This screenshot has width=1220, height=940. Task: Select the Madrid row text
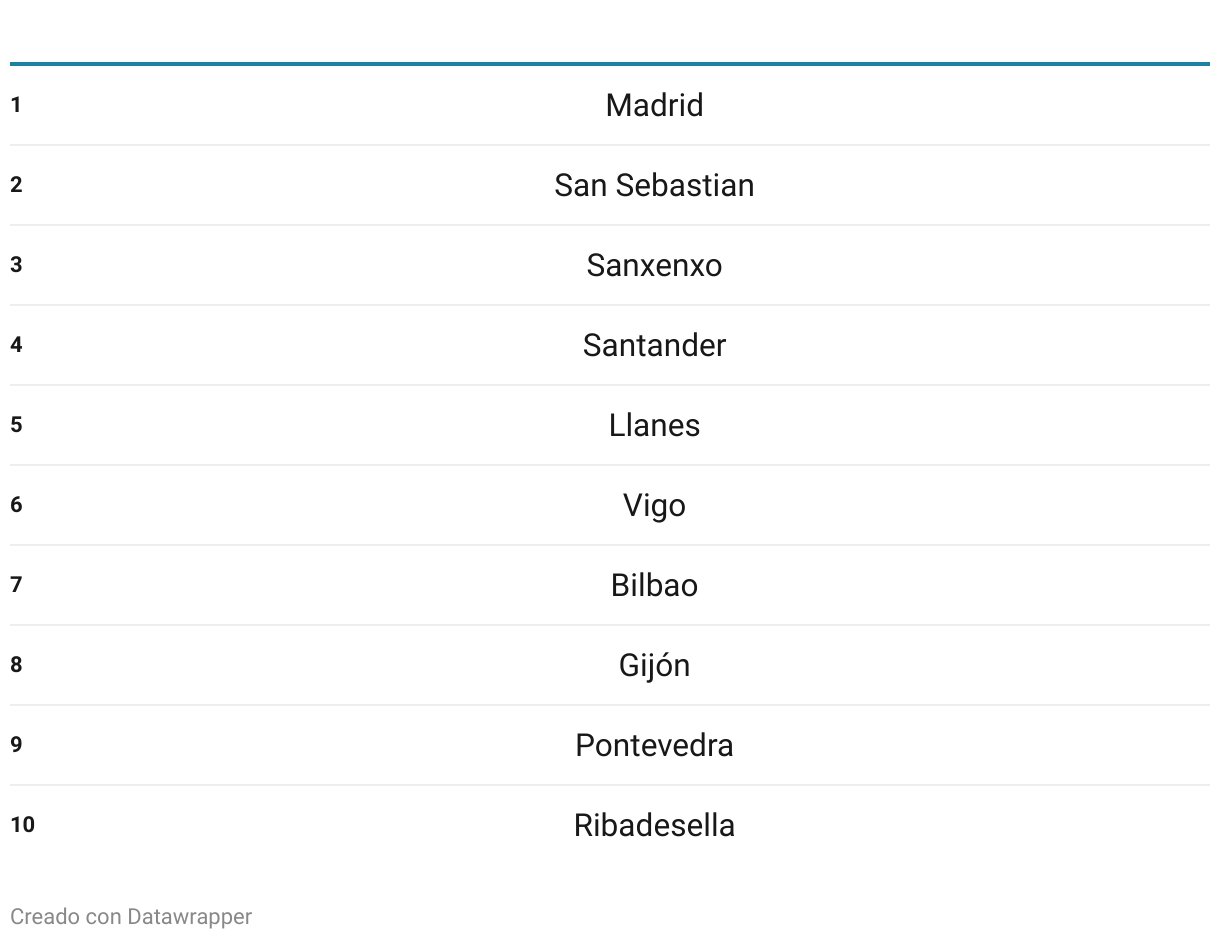coord(654,105)
